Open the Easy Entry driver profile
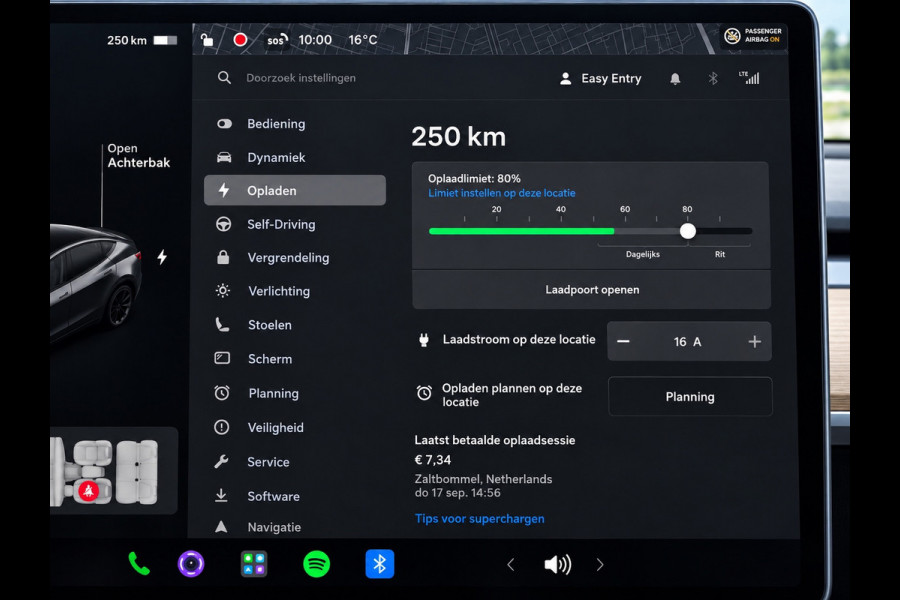Viewport: 900px width, 600px height. click(600, 79)
